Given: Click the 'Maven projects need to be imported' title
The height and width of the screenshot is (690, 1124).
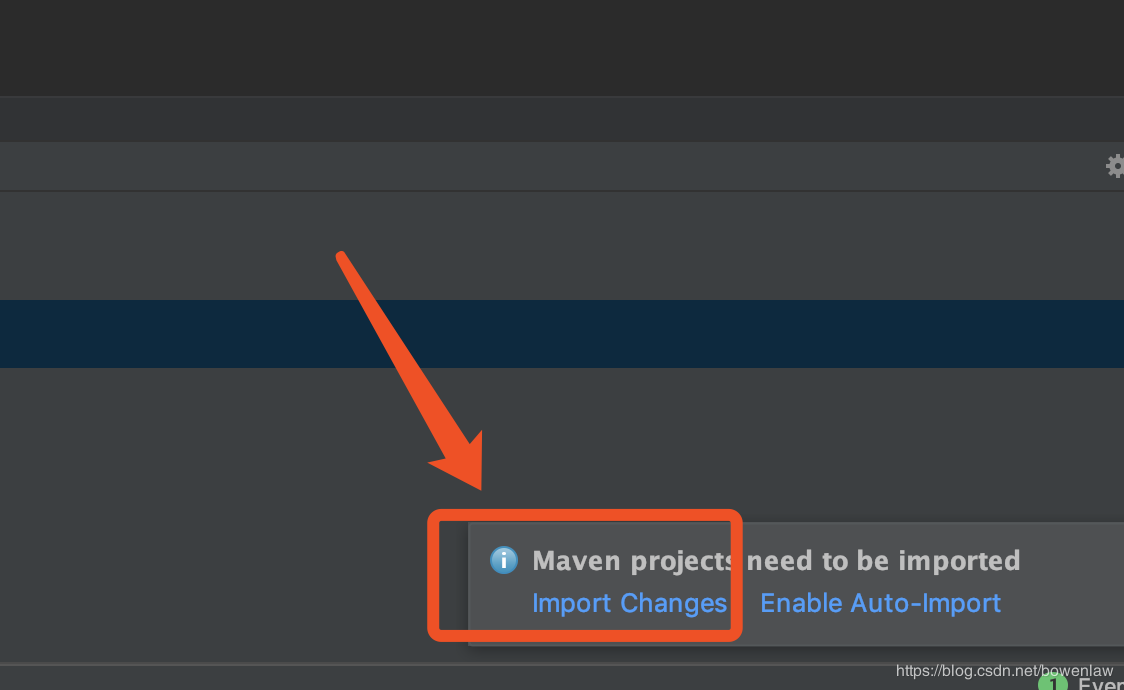Looking at the screenshot, I should tap(776, 560).
